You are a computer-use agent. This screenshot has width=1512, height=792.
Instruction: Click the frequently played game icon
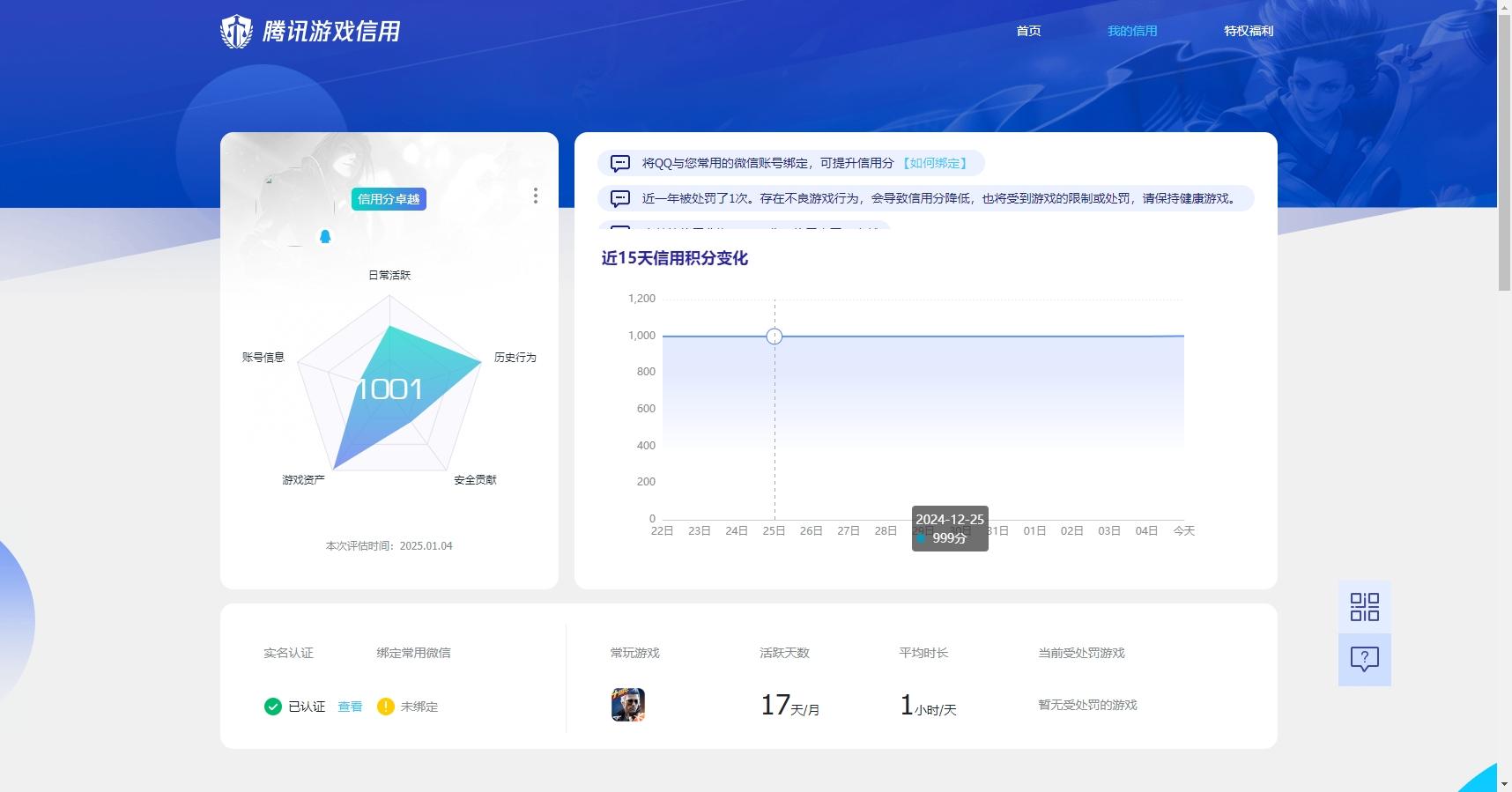[628, 705]
